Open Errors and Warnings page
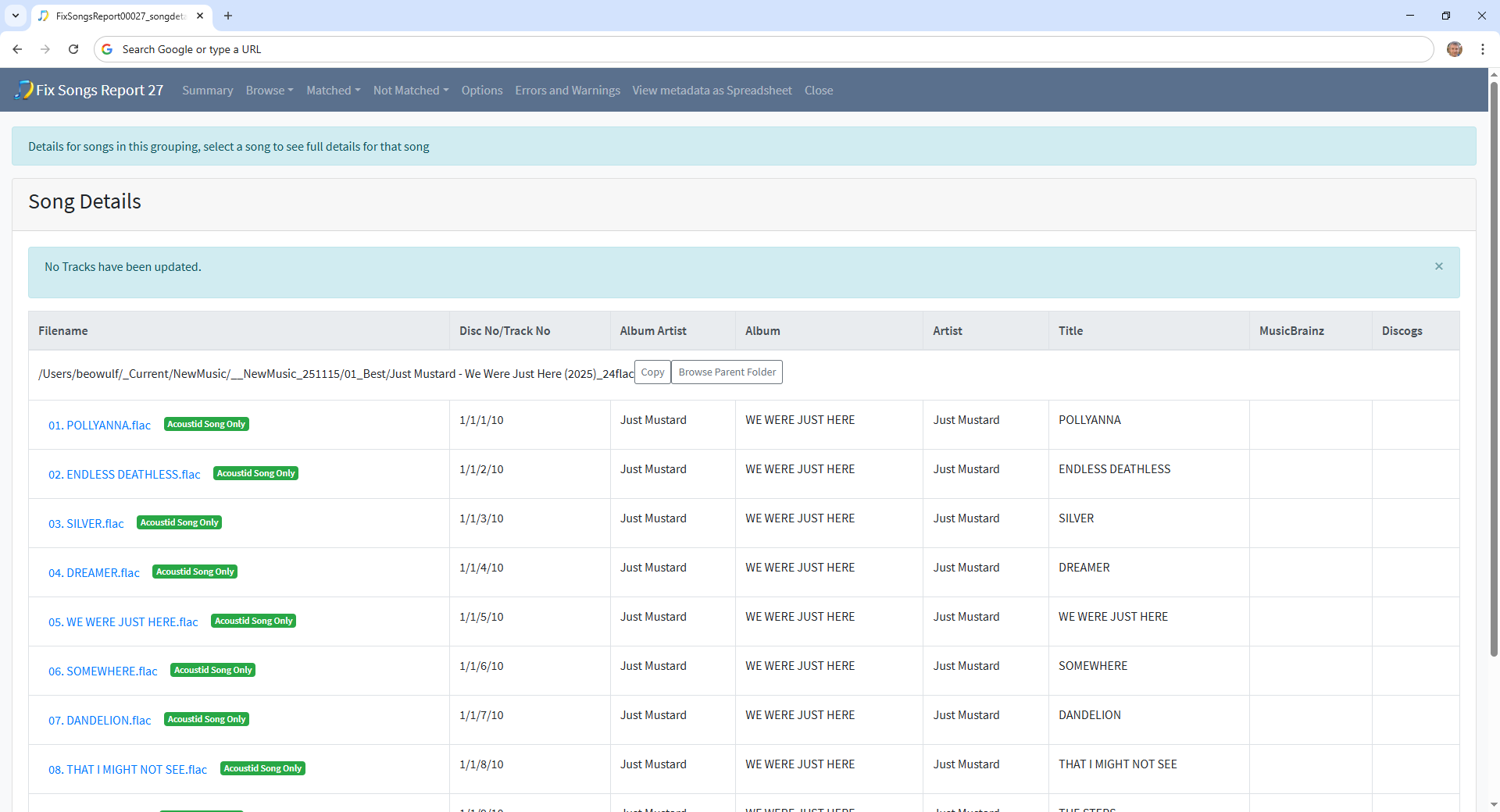 click(x=567, y=91)
